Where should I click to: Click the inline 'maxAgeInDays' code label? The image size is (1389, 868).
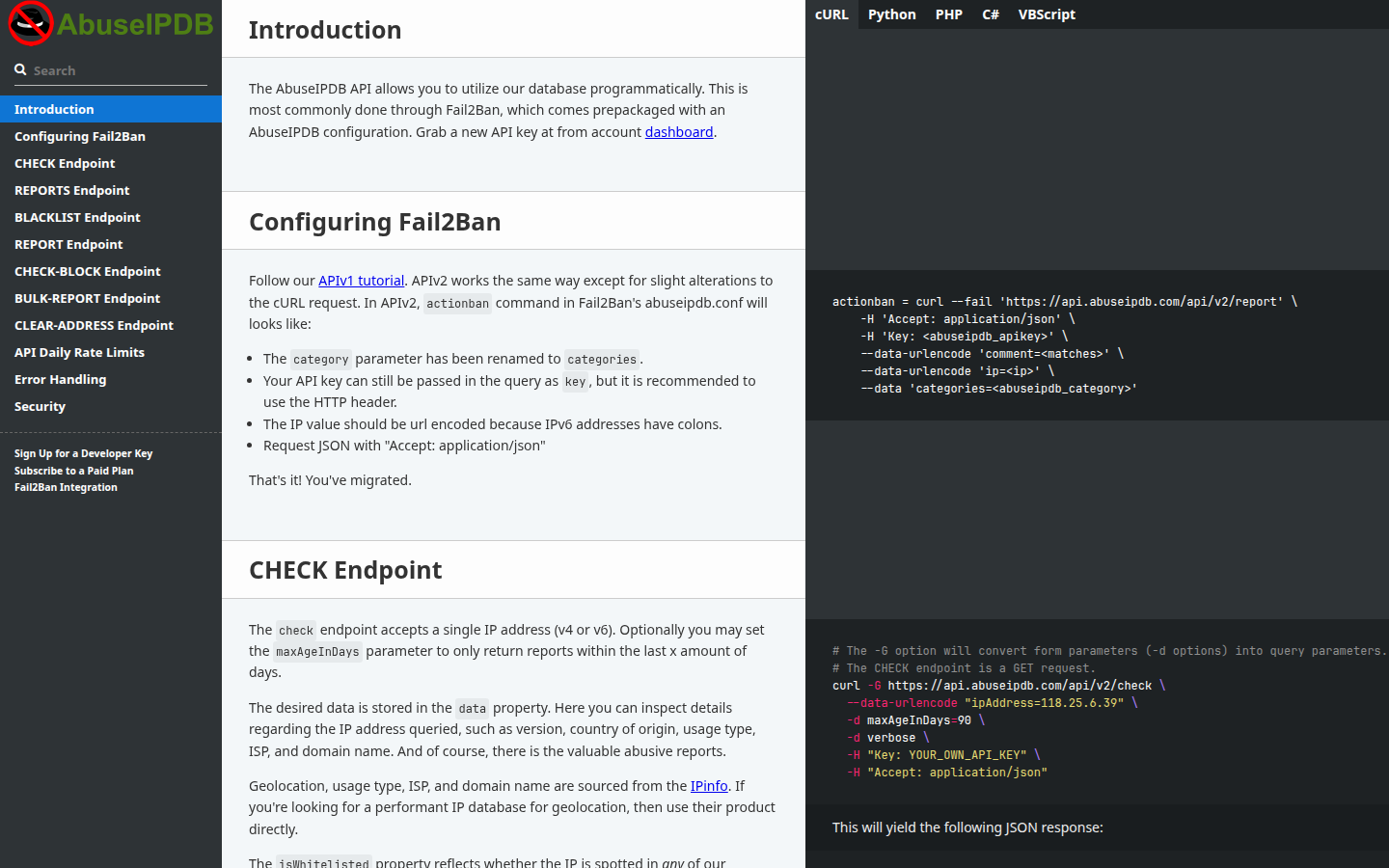pyautogui.click(x=317, y=652)
